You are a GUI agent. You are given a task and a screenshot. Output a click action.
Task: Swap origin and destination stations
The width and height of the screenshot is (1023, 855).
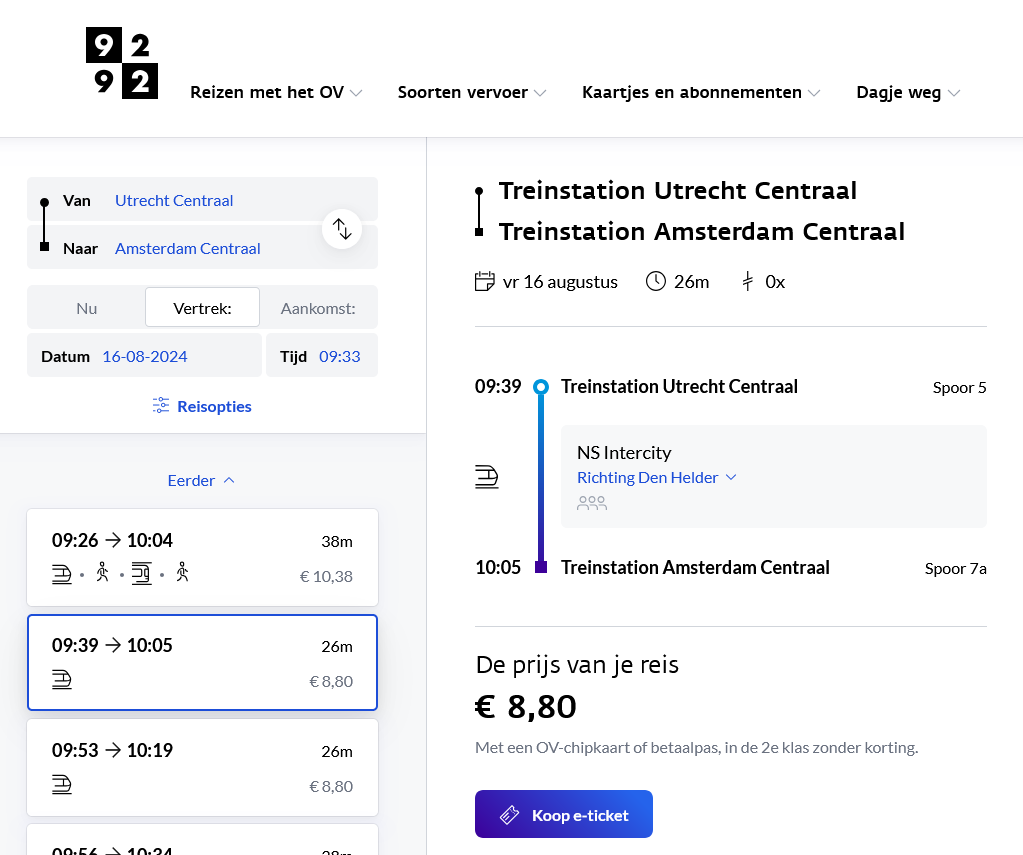pyautogui.click(x=342, y=228)
